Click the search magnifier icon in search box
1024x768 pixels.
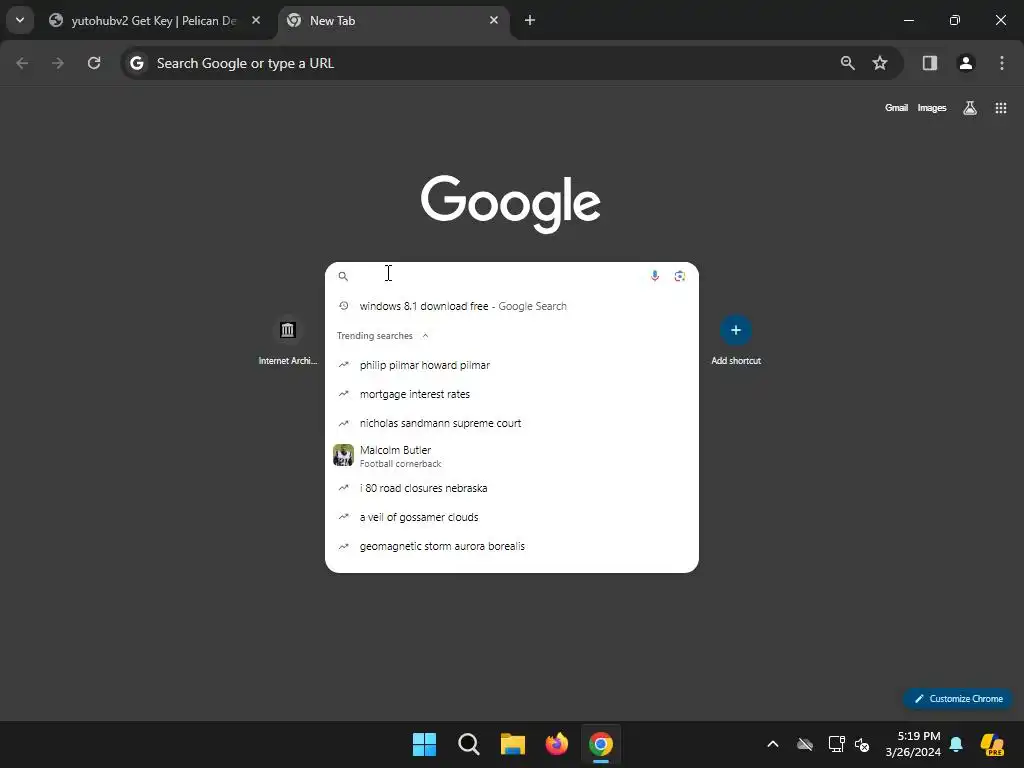pyautogui.click(x=343, y=276)
